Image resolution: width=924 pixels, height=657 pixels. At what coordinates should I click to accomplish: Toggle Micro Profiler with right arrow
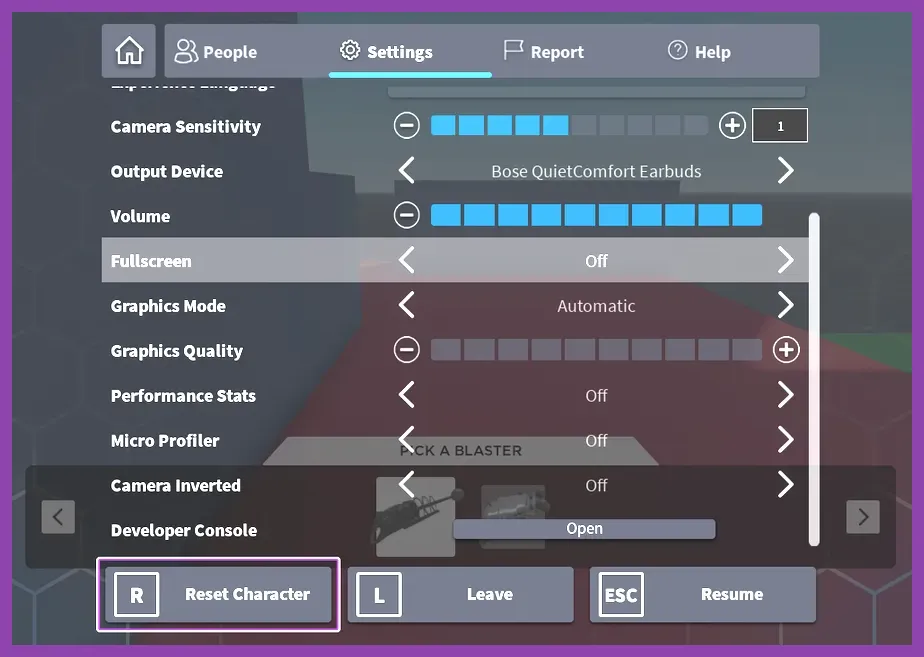tap(786, 440)
